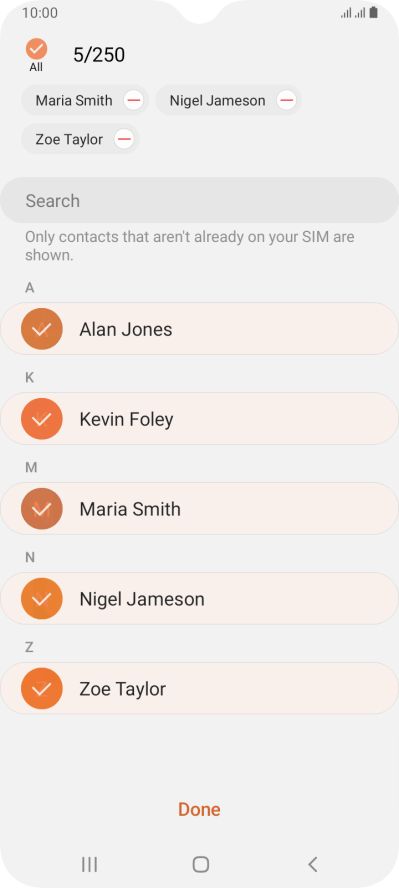This screenshot has height=888, width=399.
Task: Deselect Maria Smith's checkmark in list
Action: [x=41, y=509]
